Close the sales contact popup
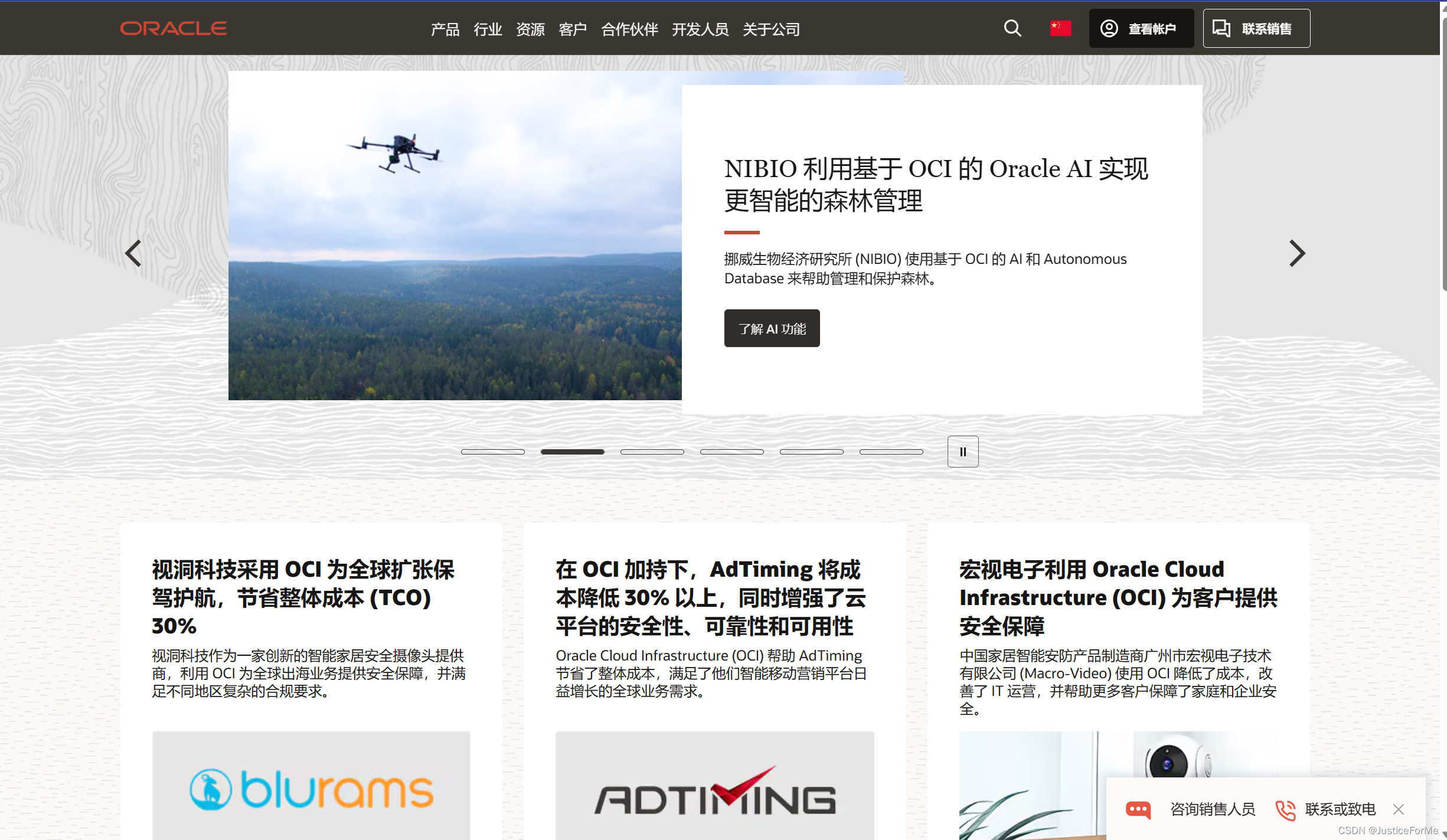The height and width of the screenshot is (840, 1447). coord(1398,809)
